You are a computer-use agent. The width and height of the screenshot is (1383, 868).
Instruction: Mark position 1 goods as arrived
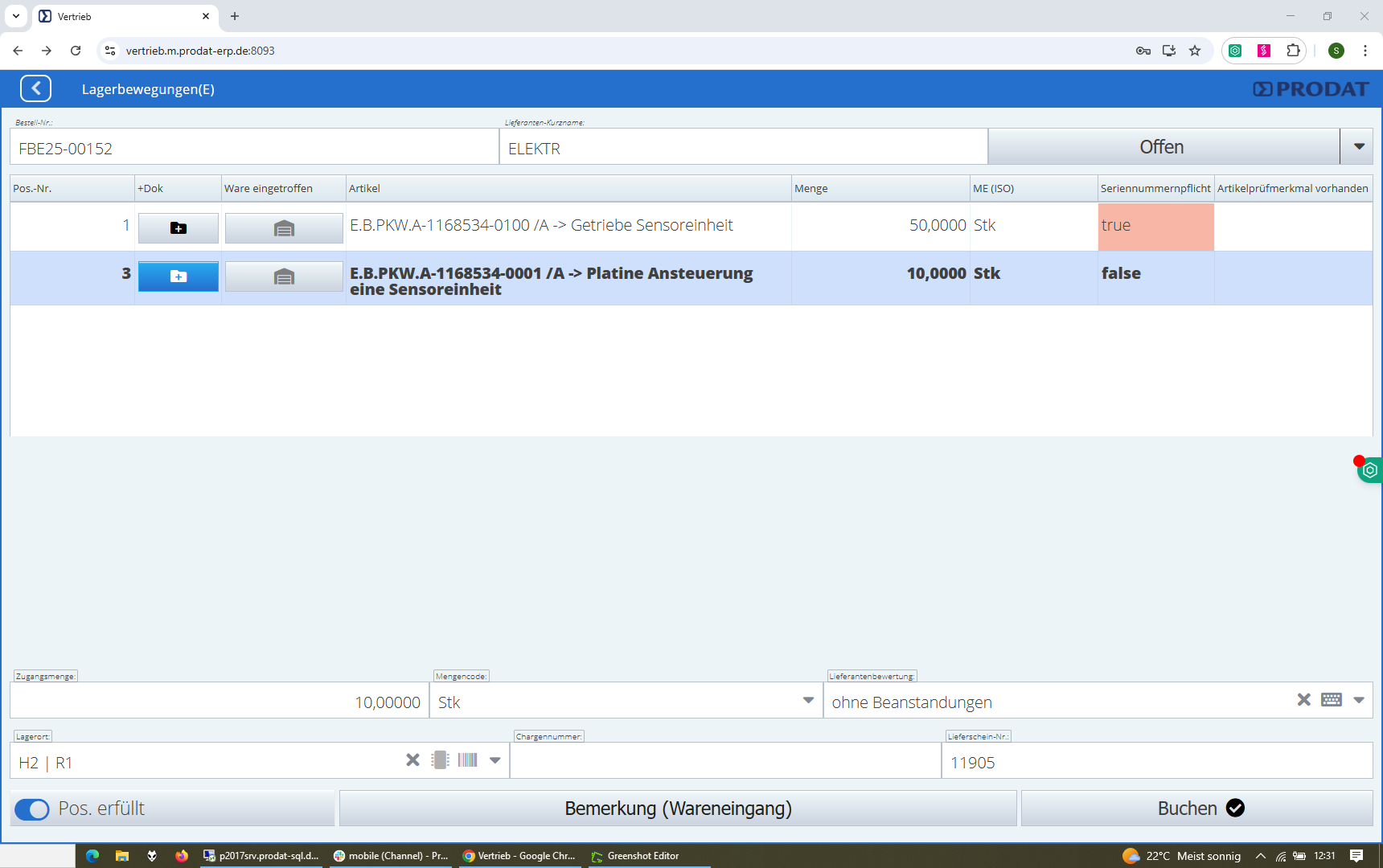(x=284, y=228)
